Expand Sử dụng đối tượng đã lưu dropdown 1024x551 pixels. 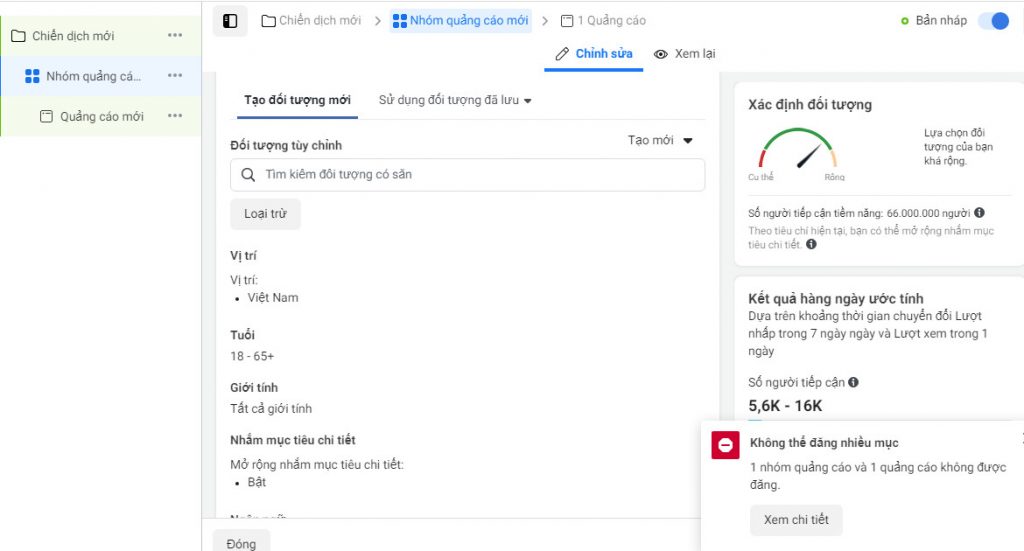click(455, 100)
